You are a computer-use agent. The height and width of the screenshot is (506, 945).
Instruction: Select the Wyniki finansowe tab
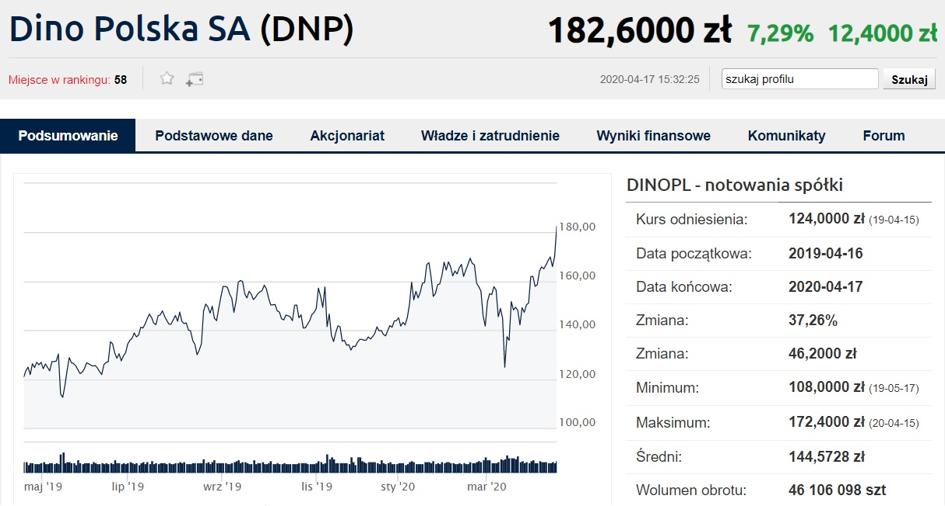tap(653, 136)
